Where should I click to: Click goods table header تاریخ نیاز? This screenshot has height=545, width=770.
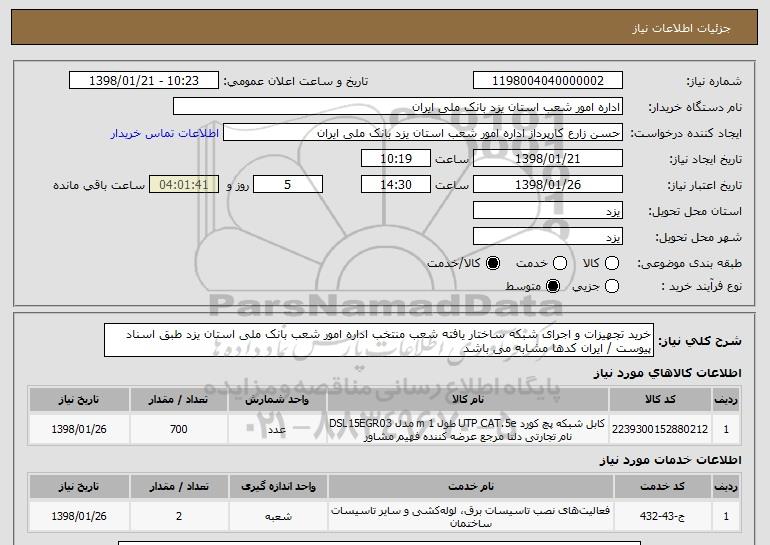pyautogui.click(x=79, y=400)
